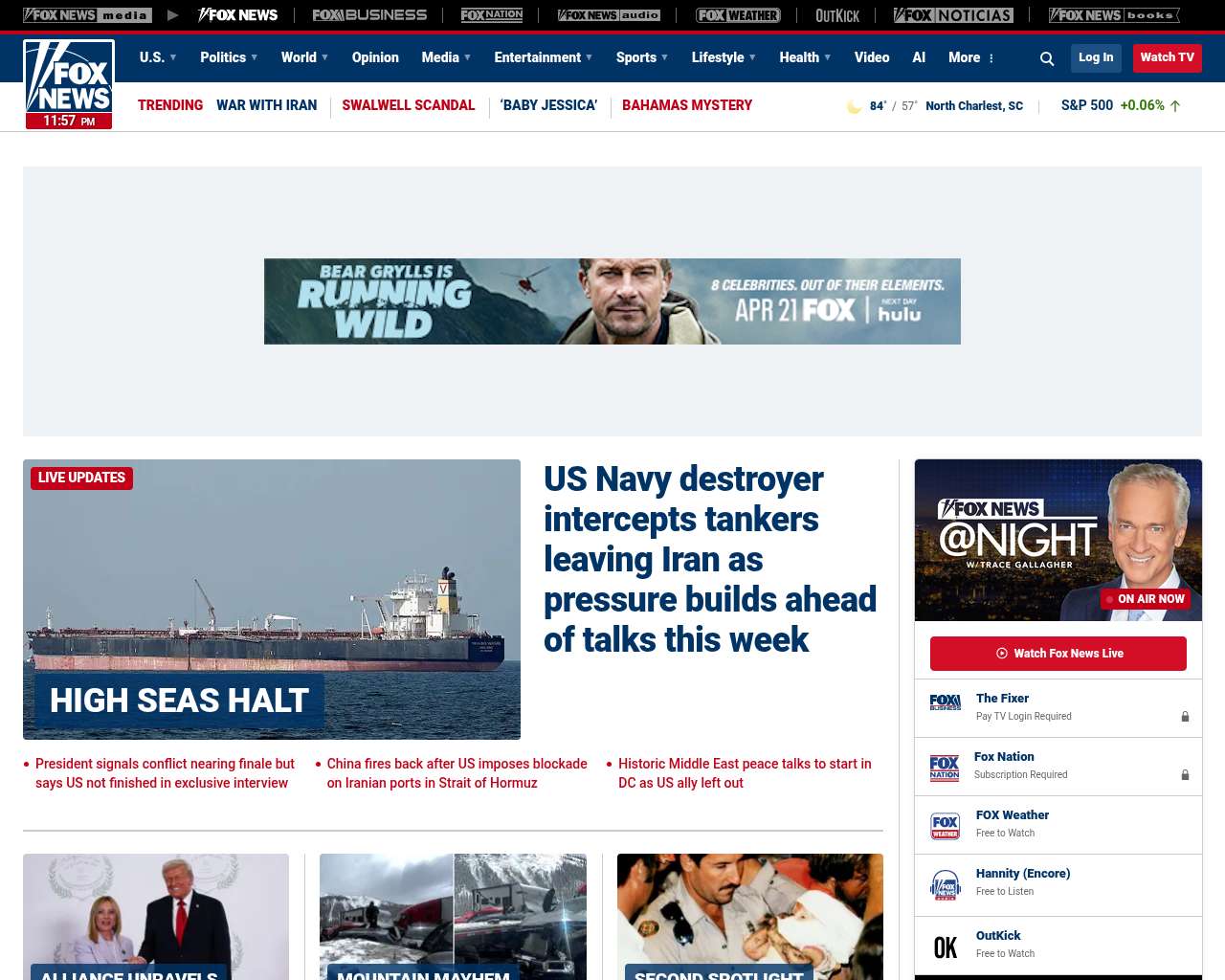Open the Opinion section
The image size is (1225, 980).
tap(375, 57)
